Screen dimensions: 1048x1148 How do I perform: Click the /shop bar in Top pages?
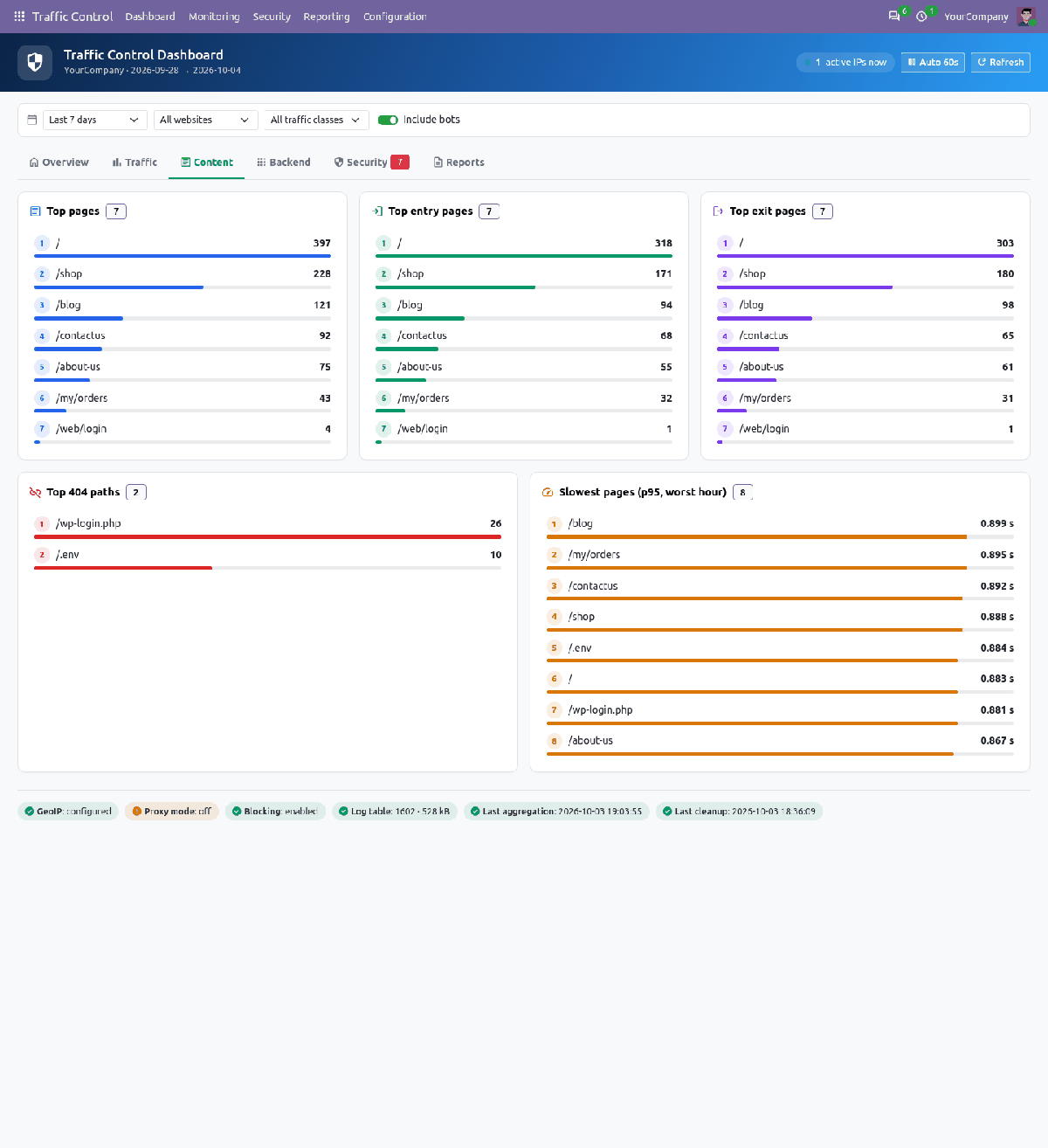click(183, 287)
